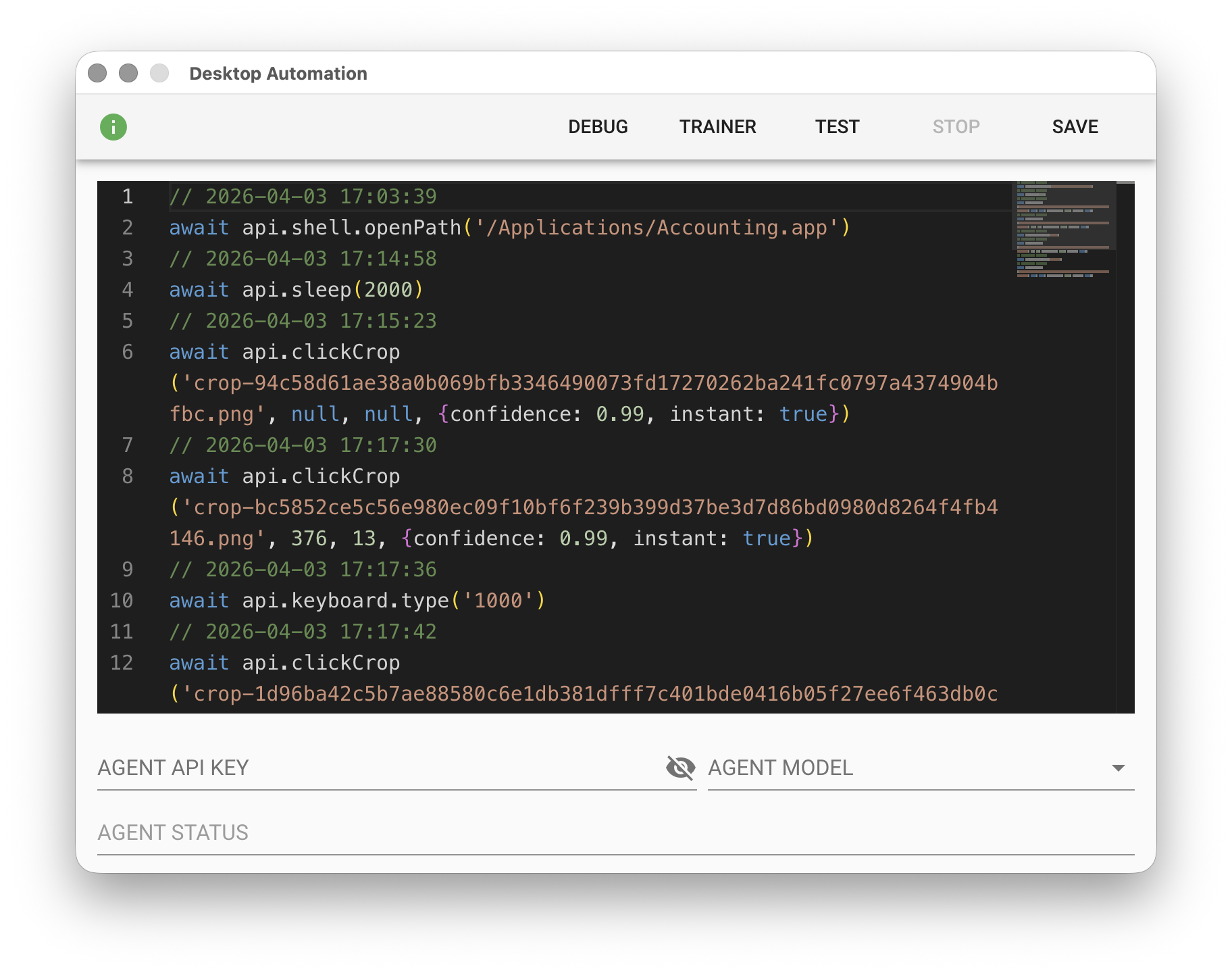Close the Desktop Automation window
Viewport: 1232px width, 973px height.
(97, 73)
